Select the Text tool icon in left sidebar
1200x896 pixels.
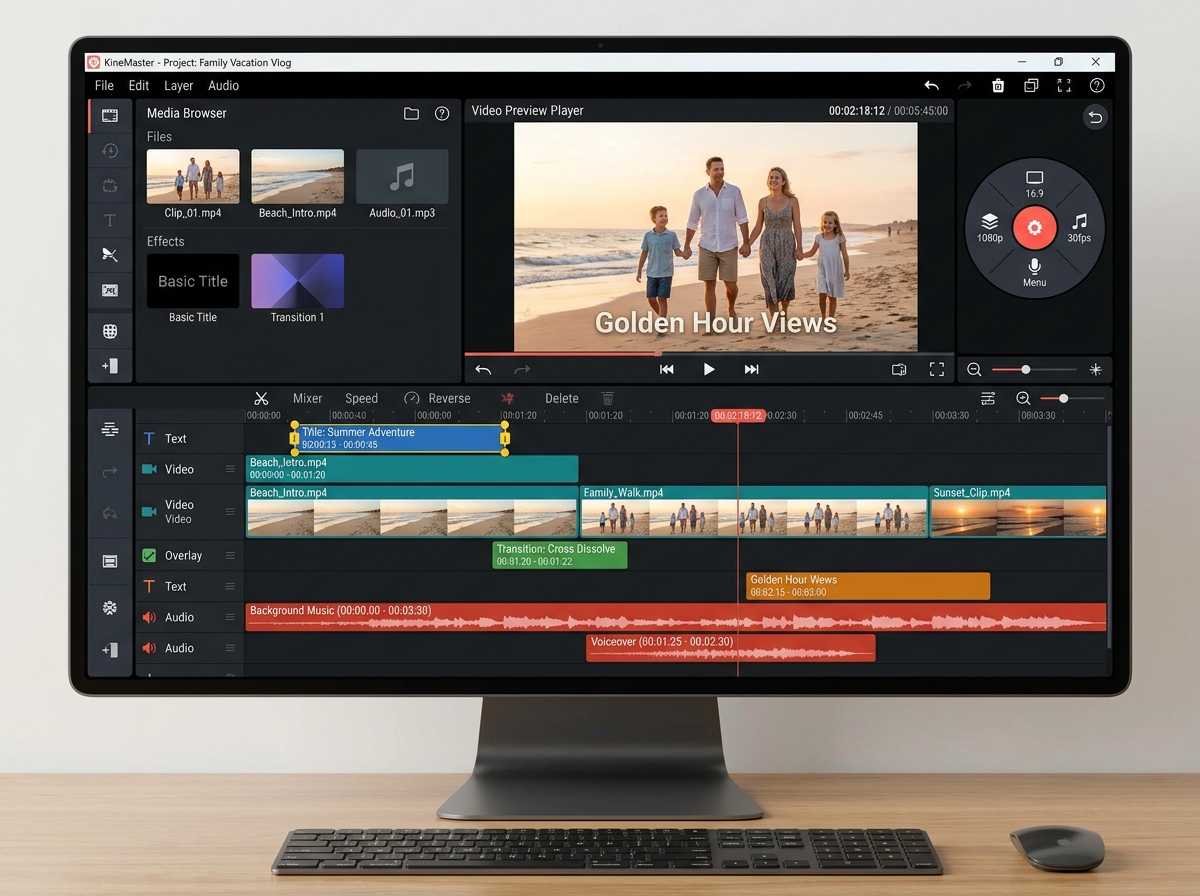pyautogui.click(x=110, y=220)
